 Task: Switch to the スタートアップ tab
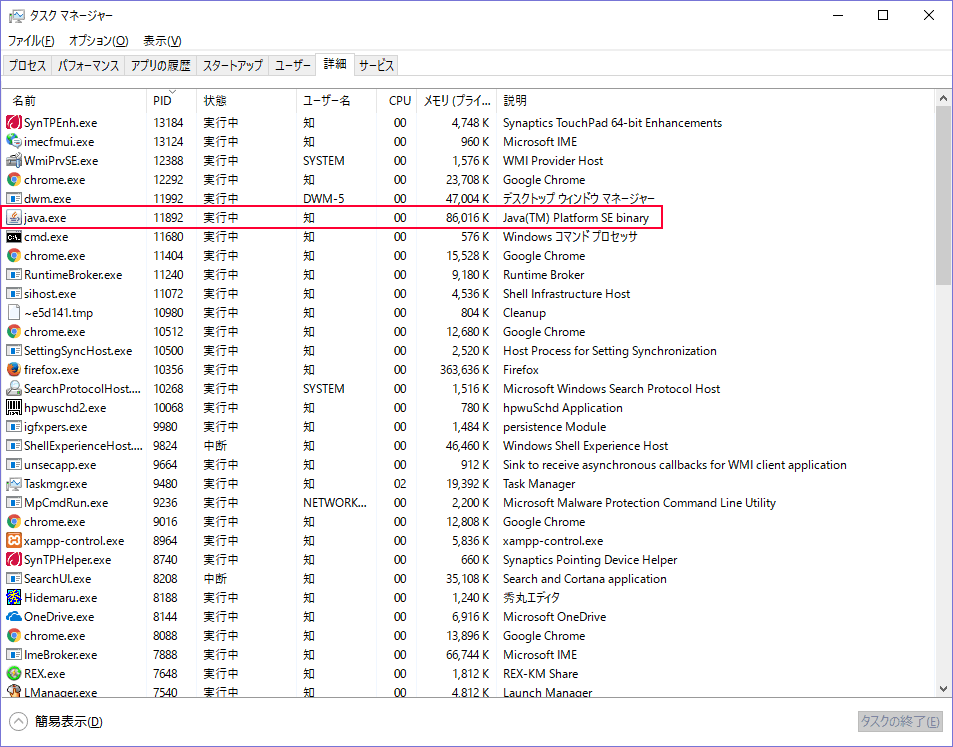pos(233,66)
